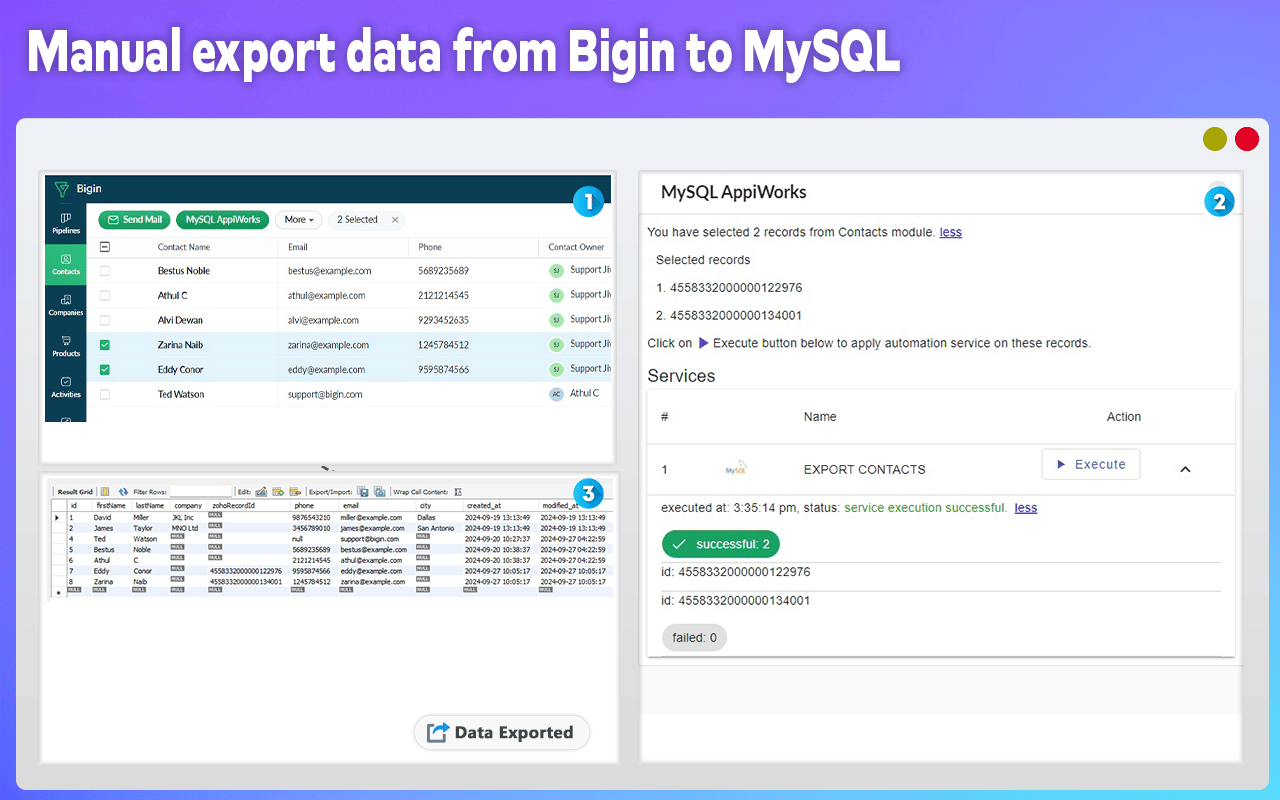
Task: Click the refresh icon in Result Grid toolbar
Action: (x=123, y=492)
